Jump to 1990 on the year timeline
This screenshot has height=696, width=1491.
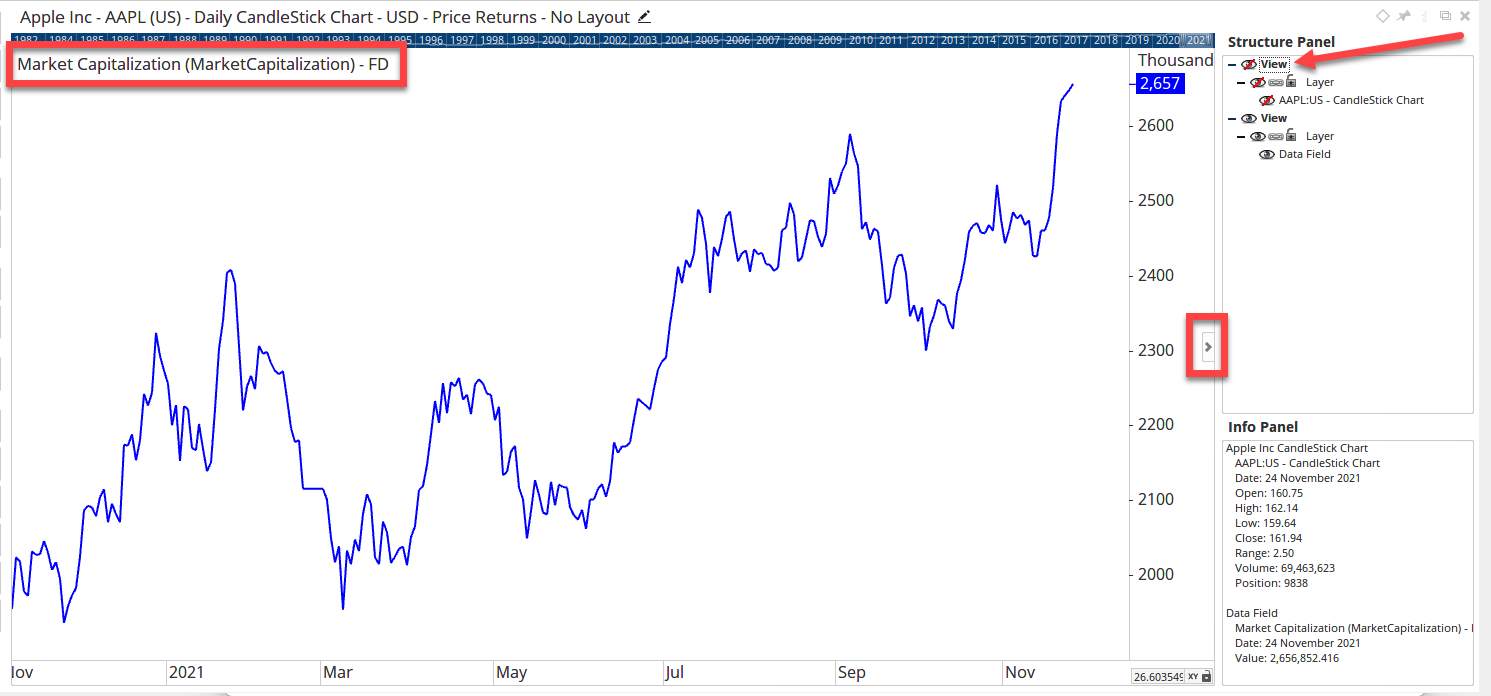246,40
